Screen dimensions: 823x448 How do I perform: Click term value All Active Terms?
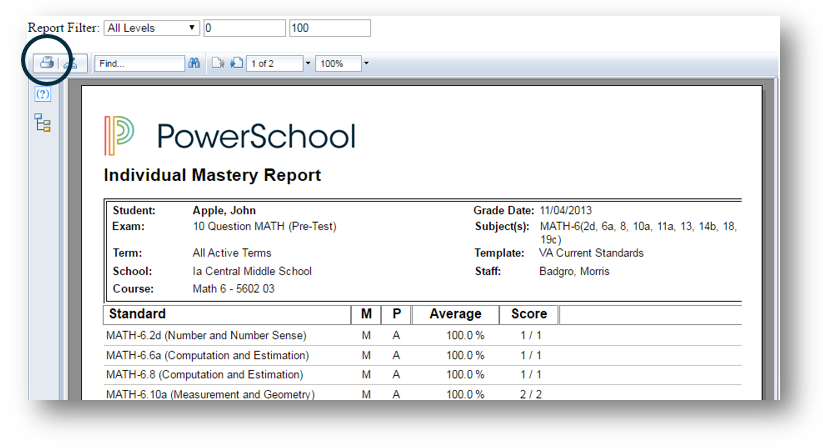point(232,253)
